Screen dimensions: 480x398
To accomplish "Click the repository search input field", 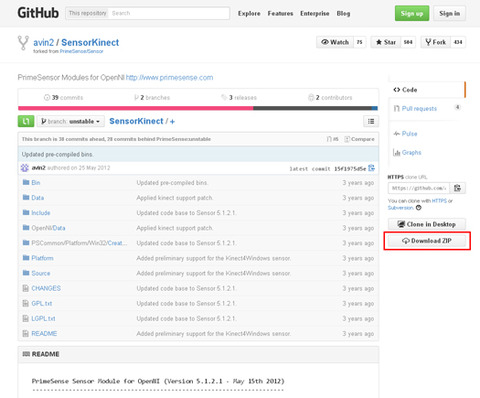I will point(169,13).
